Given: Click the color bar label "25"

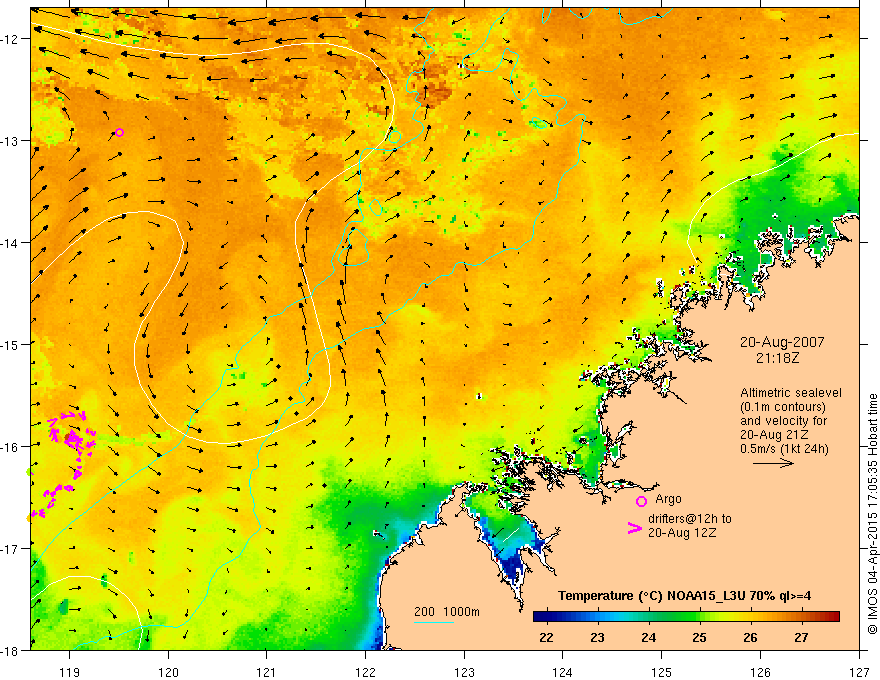Looking at the screenshot, I should point(699,638).
